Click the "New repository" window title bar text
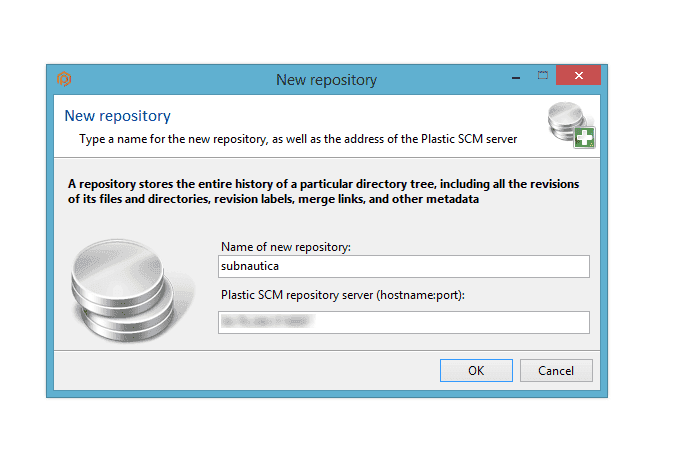The image size is (700, 460). point(326,79)
